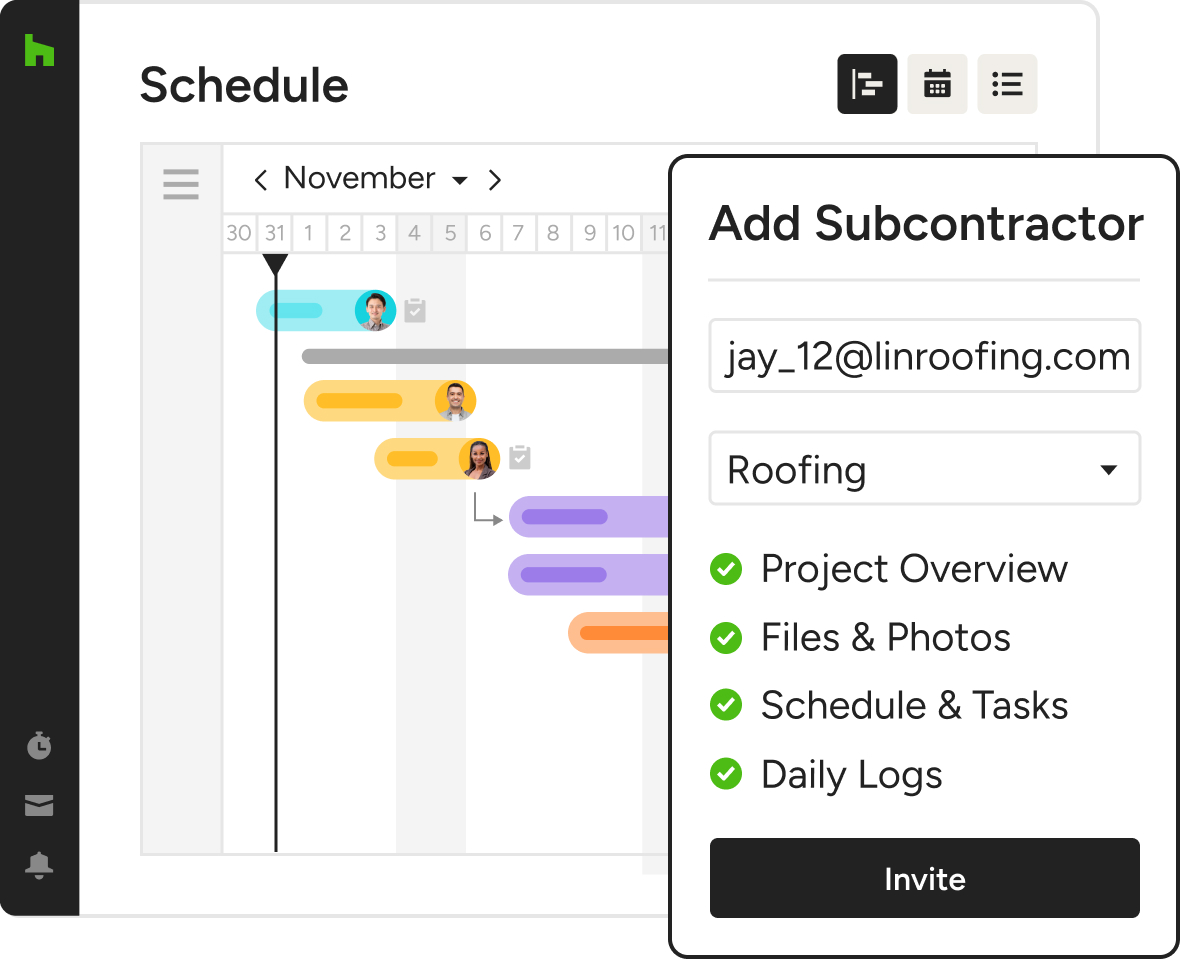Click the Houzz logo in the sidebar
Image resolution: width=1180 pixels, height=960 pixels.
pyautogui.click(x=39, y=50)
